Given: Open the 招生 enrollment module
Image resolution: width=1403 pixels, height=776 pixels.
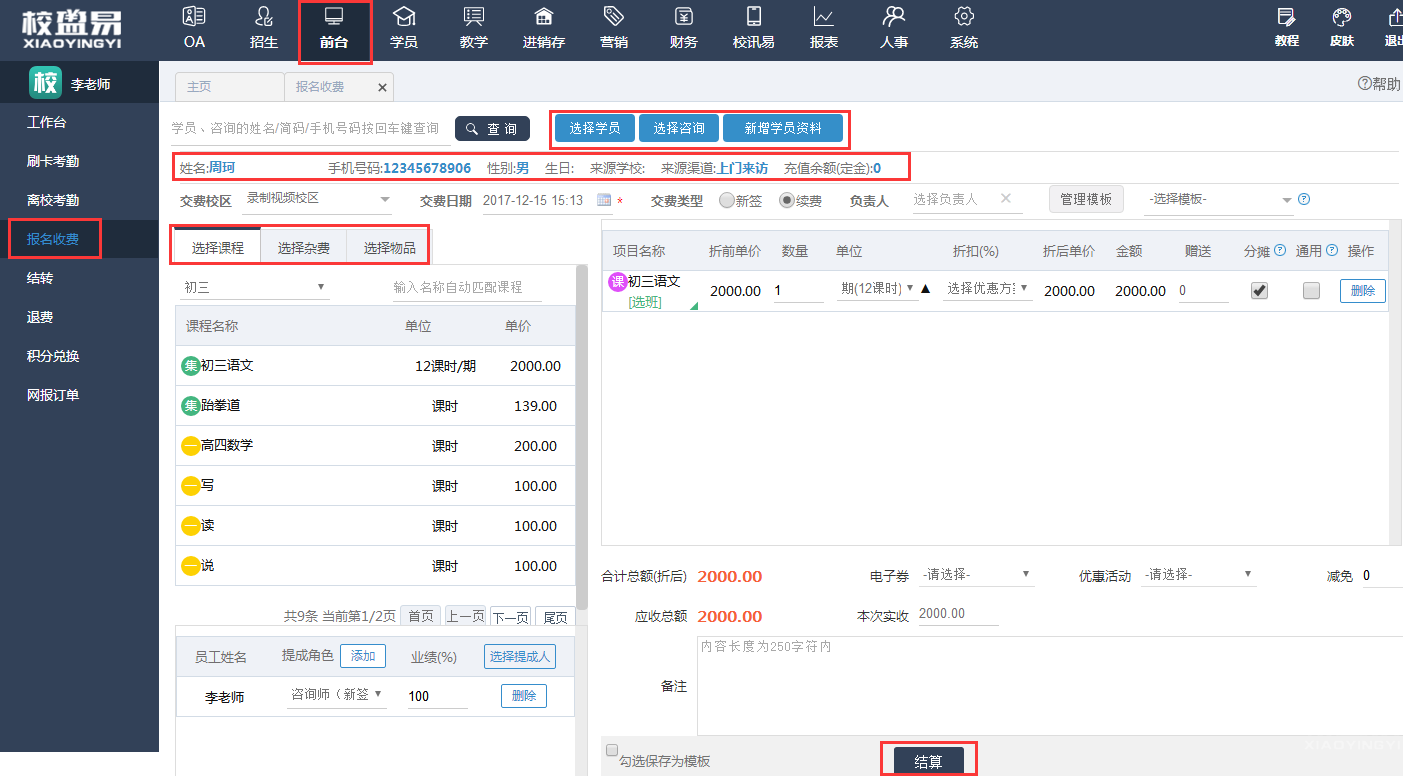Looking at the screenshot, I should [x=264, y=17].
